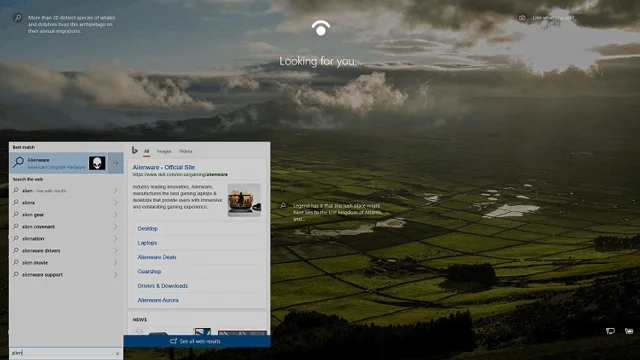Viewport: 640px width, 360px height.
Task: Click the News section heading
Action: click(x=140, y=320)
